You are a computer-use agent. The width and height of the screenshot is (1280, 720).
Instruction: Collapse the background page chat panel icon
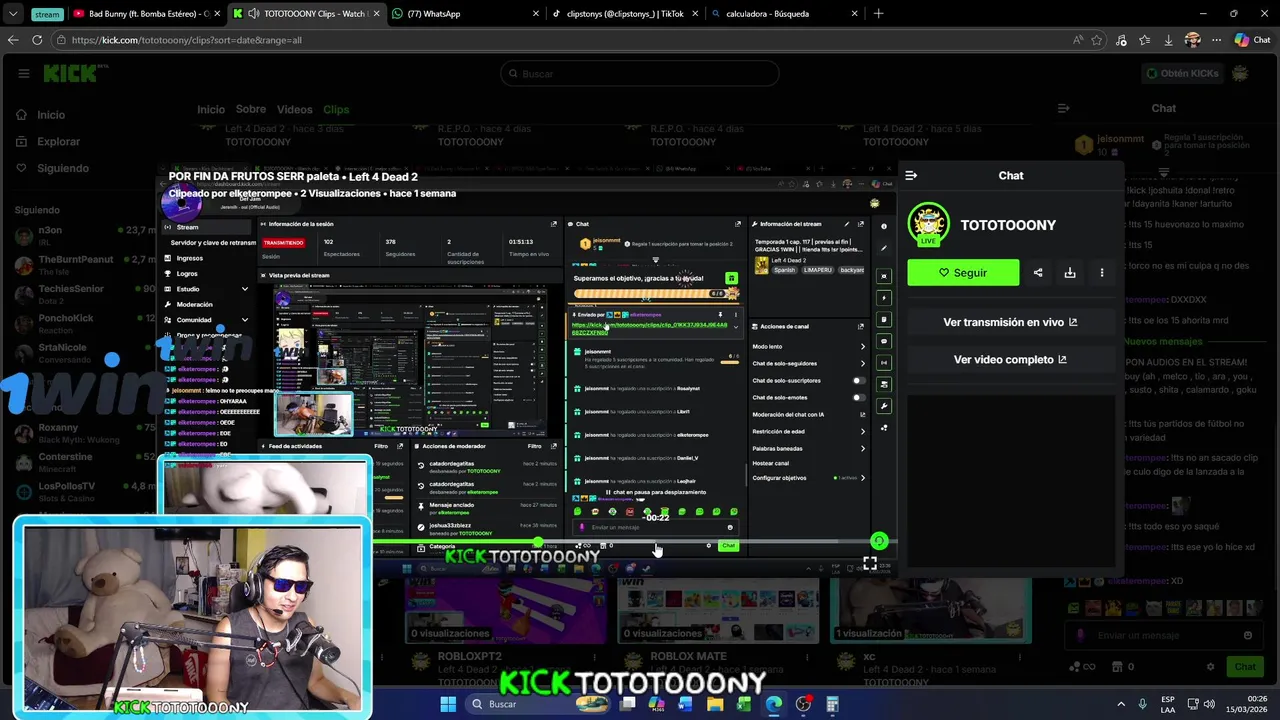click(x=1064, y=108)
